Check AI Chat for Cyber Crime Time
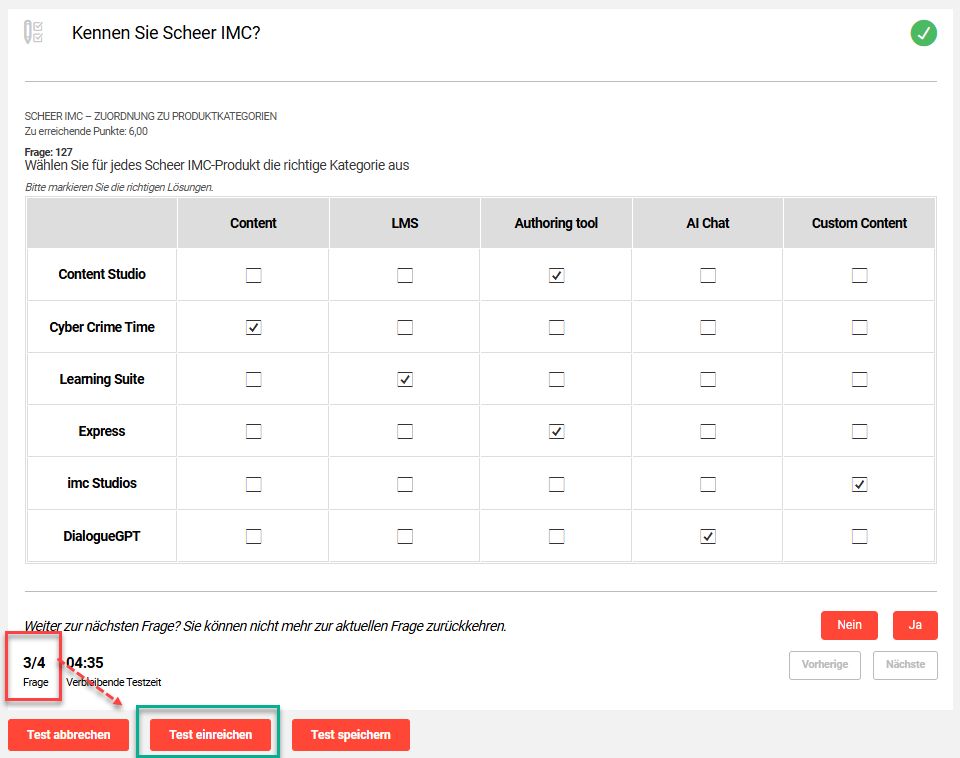The width and height of the screenshot is (960, 758). click(x=708, y=328)
